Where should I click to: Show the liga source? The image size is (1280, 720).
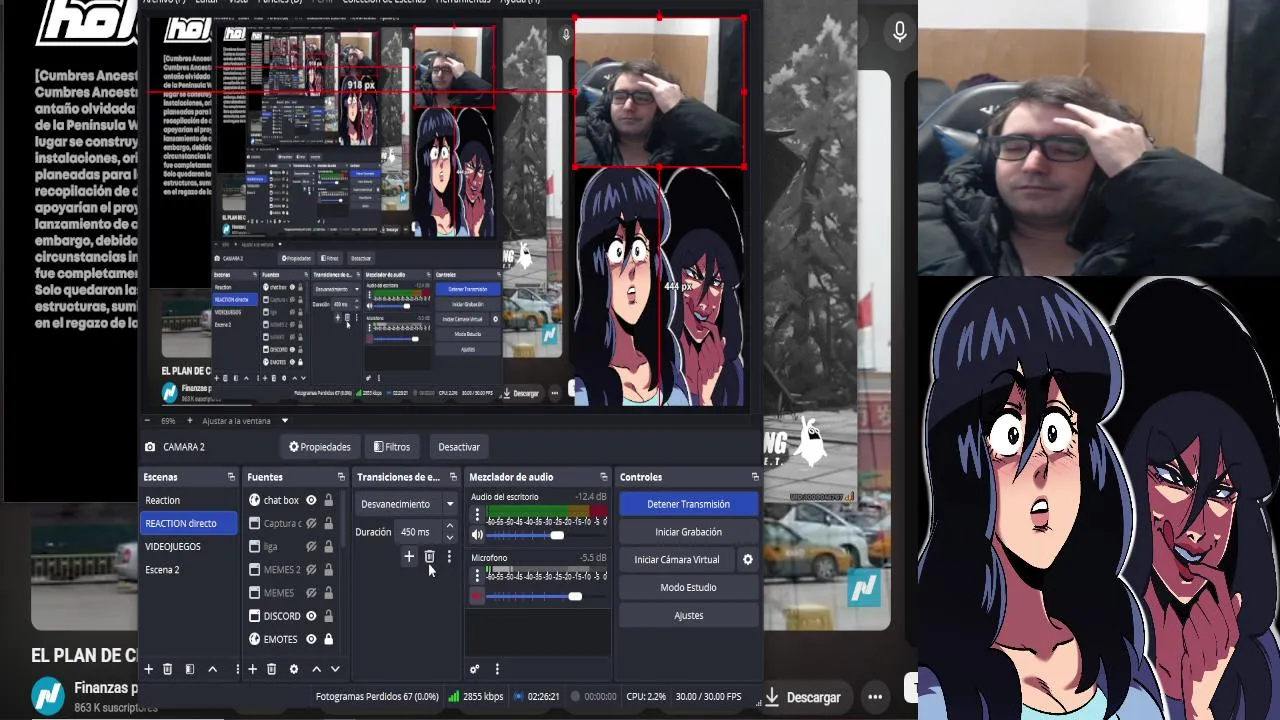point(311,546)
